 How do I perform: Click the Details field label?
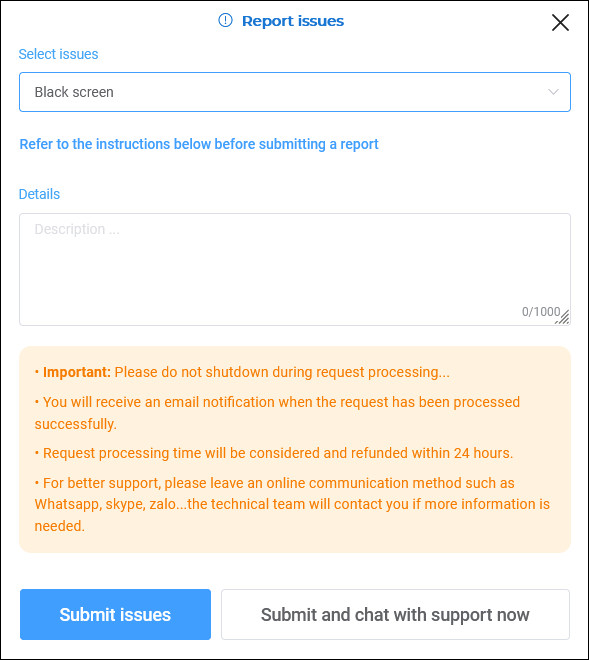(x=40, y=194)
